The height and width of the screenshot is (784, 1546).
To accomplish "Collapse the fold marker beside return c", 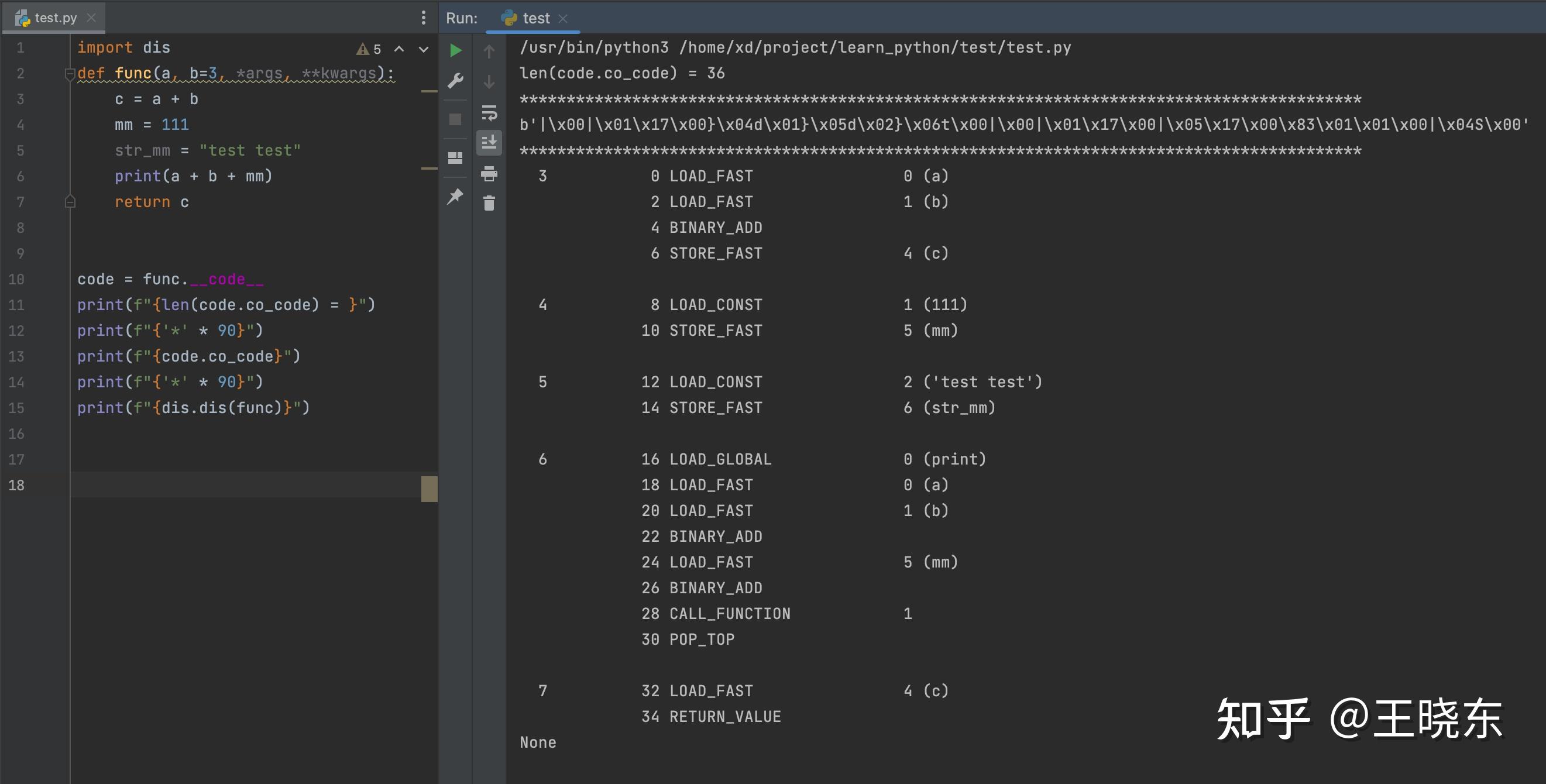I will [70, 200].
